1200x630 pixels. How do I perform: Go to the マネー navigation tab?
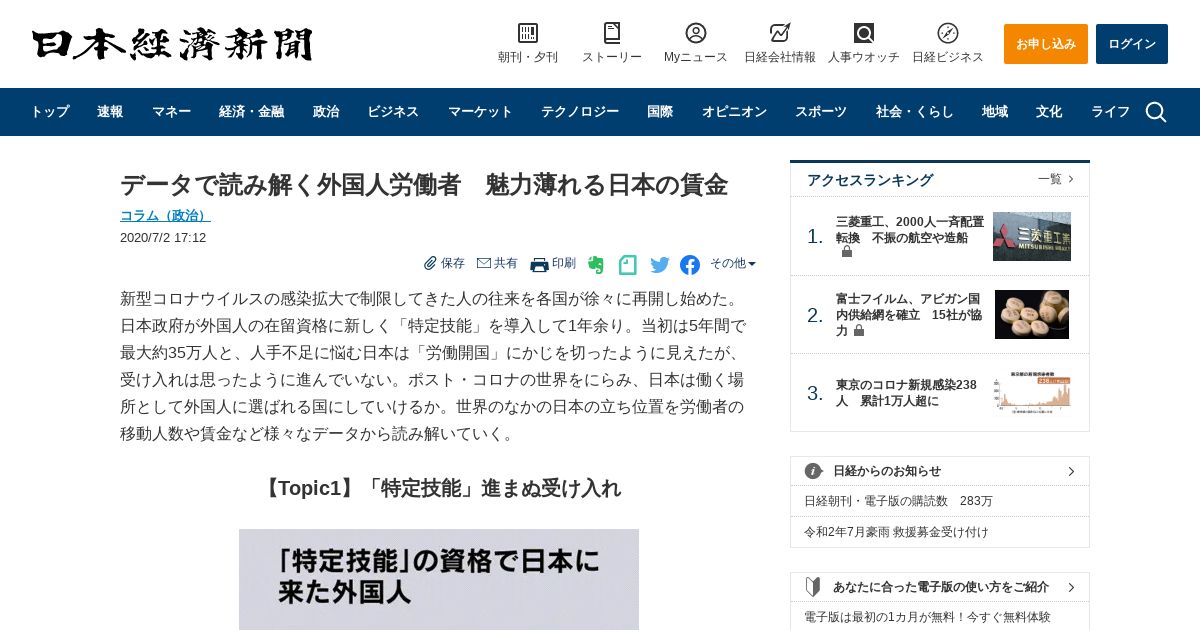[171, 112]
